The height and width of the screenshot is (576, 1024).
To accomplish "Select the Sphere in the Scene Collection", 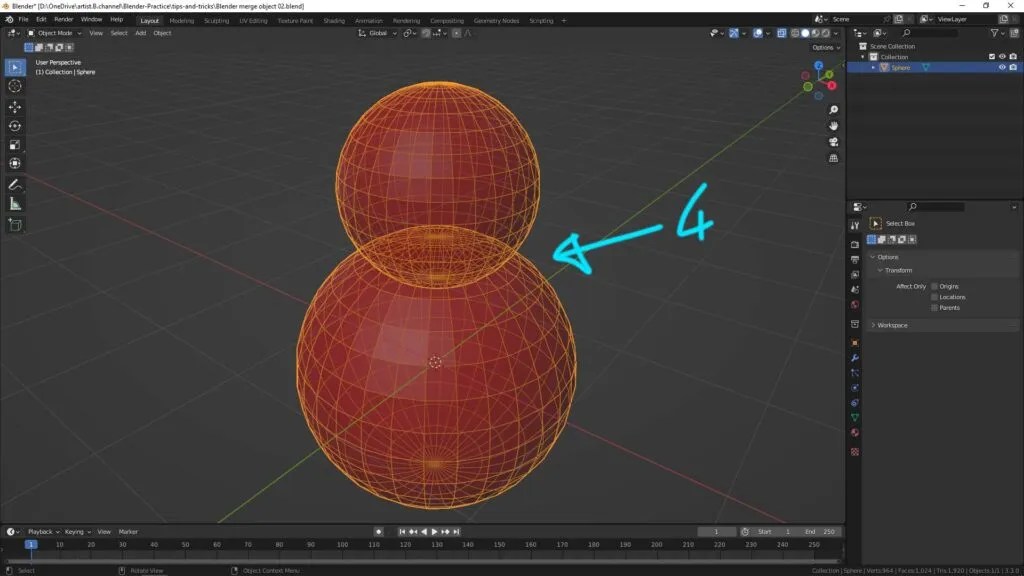I will (x=903, y=67).
